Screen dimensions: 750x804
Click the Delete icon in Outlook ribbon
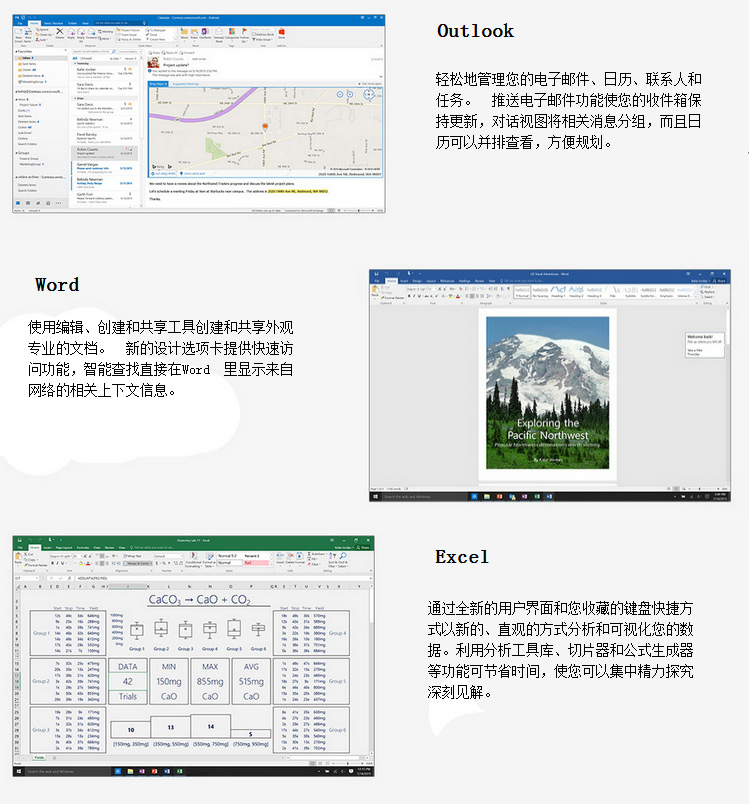pyautogui.click(x=61, y=34)
